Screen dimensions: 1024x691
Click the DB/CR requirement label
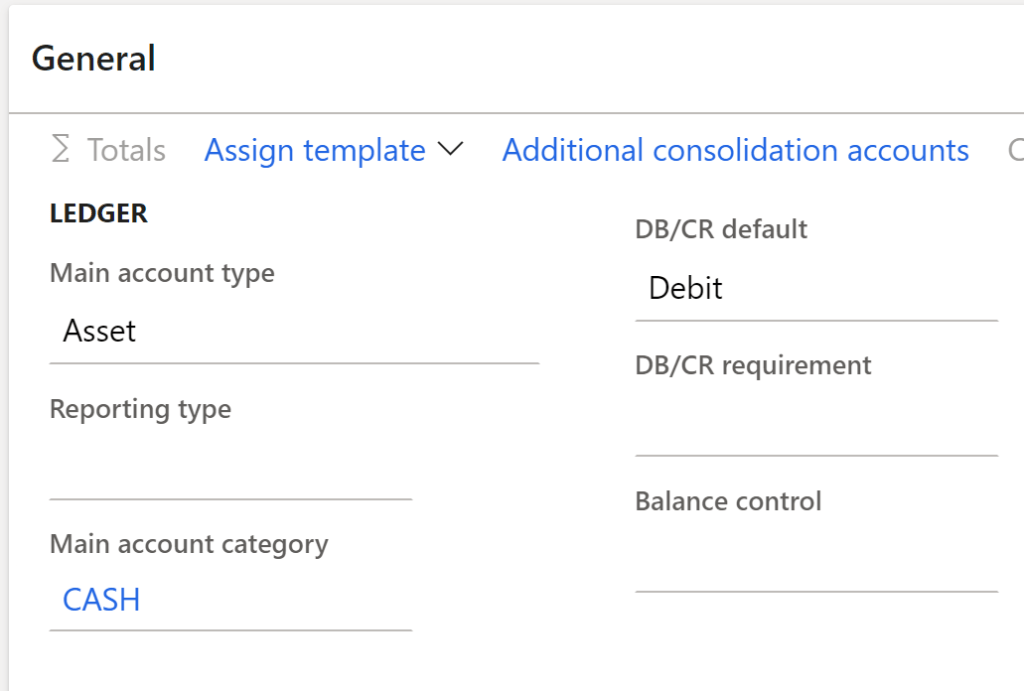click(753, 365)
